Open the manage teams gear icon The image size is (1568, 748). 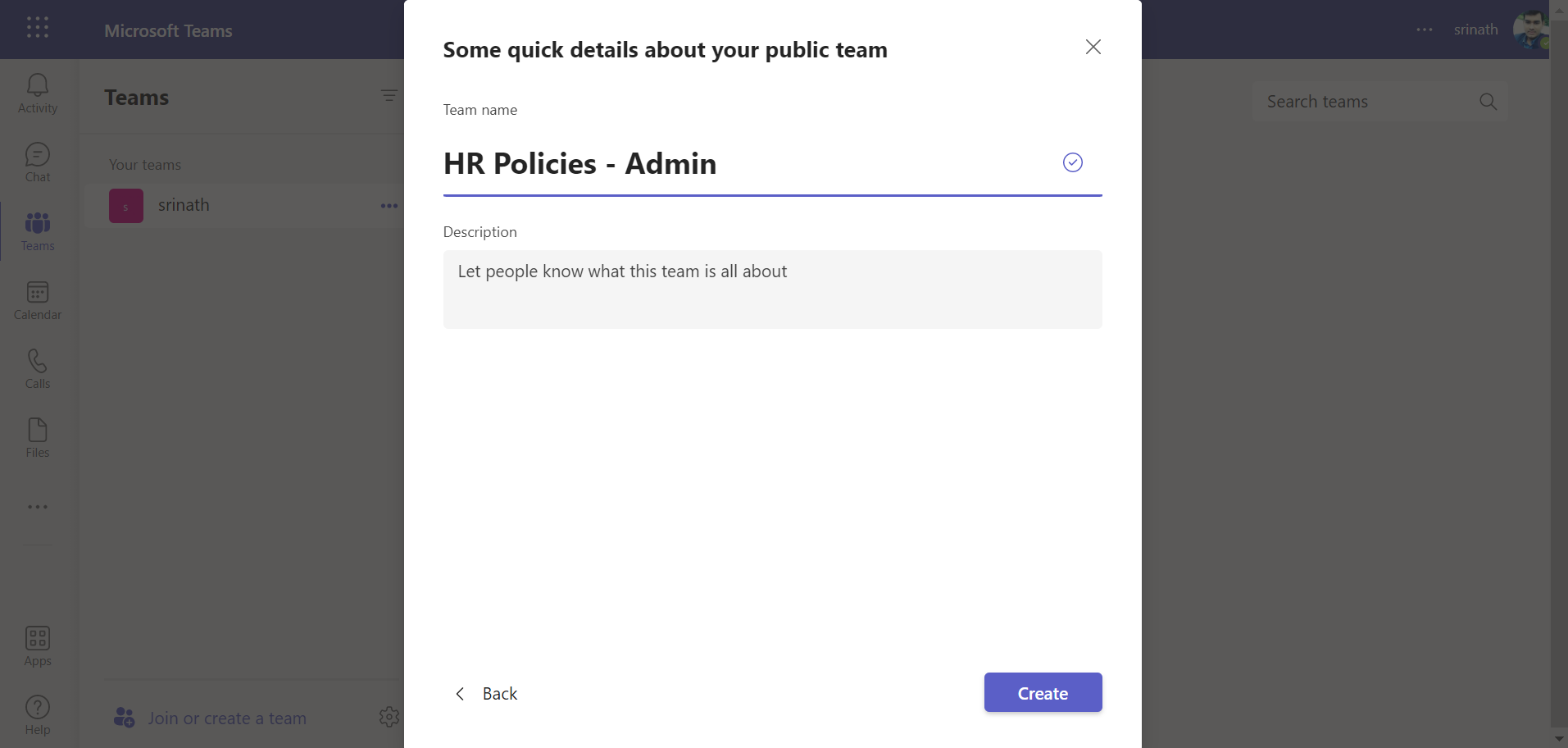(x=389, y=717)
